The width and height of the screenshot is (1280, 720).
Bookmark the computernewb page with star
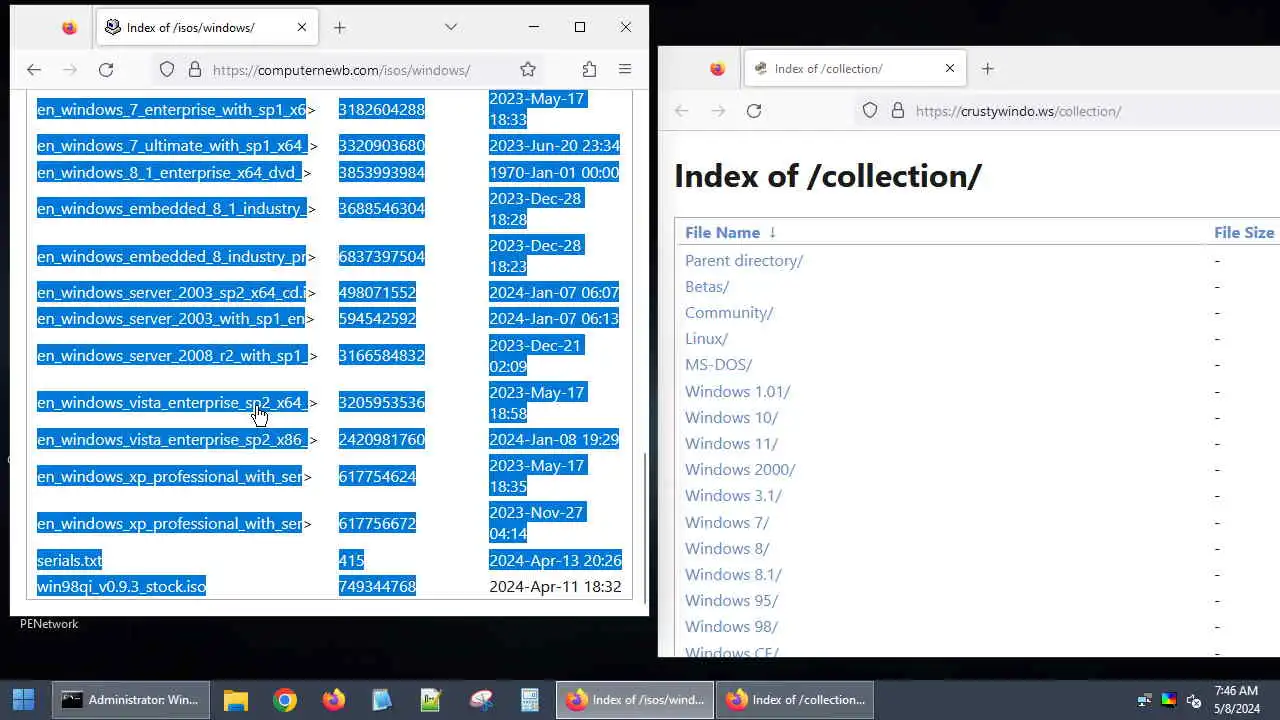[528, 69]
